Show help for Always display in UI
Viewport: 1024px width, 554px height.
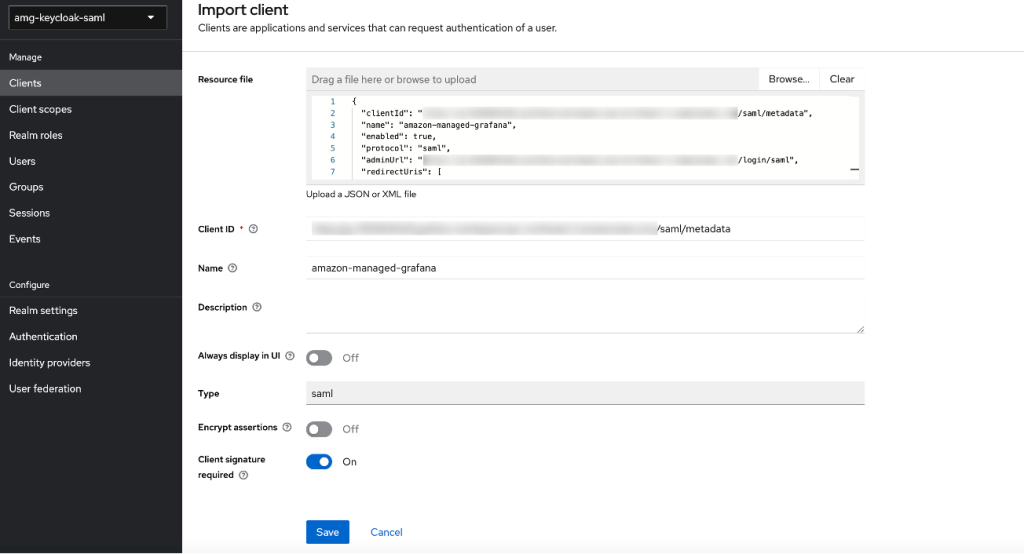[x=290, y=356]
